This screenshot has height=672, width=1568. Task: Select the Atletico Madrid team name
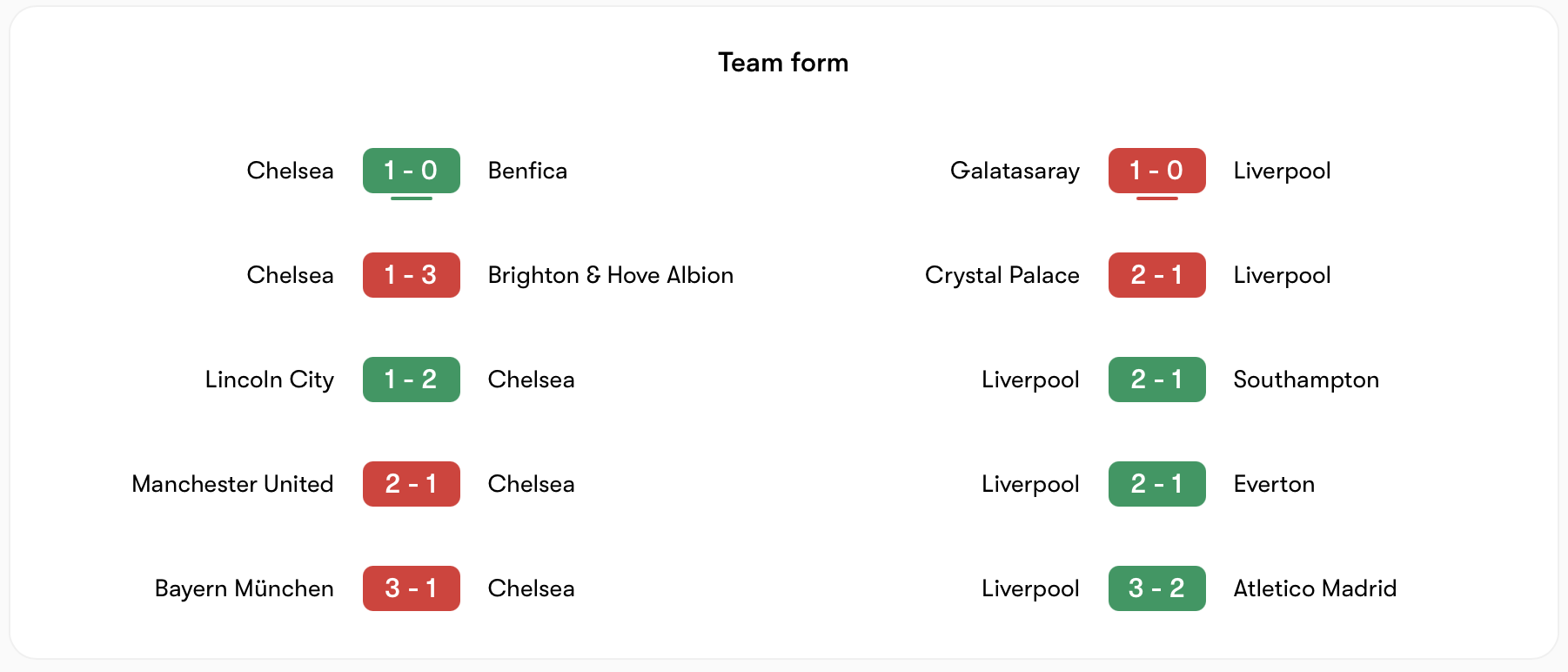pyautogui.click(x=1315, y=588)
